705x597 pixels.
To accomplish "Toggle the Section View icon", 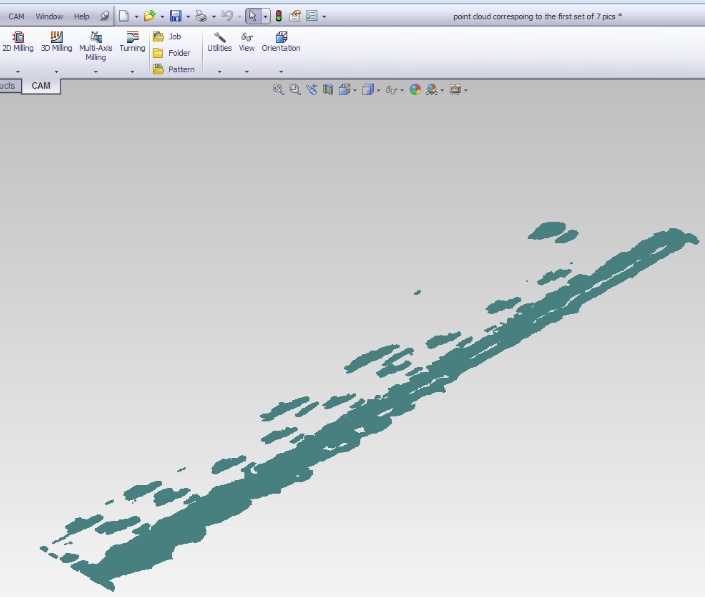I will click(x=328, y=90).
